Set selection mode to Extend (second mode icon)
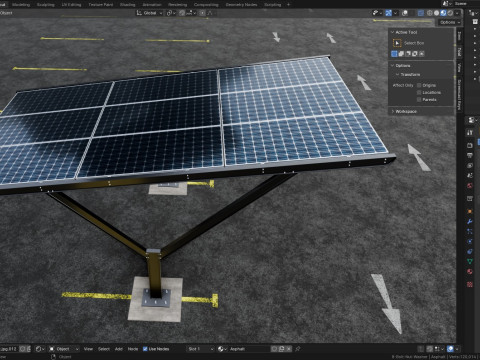This screenshot has width=480, height=360. click(401, 54)
